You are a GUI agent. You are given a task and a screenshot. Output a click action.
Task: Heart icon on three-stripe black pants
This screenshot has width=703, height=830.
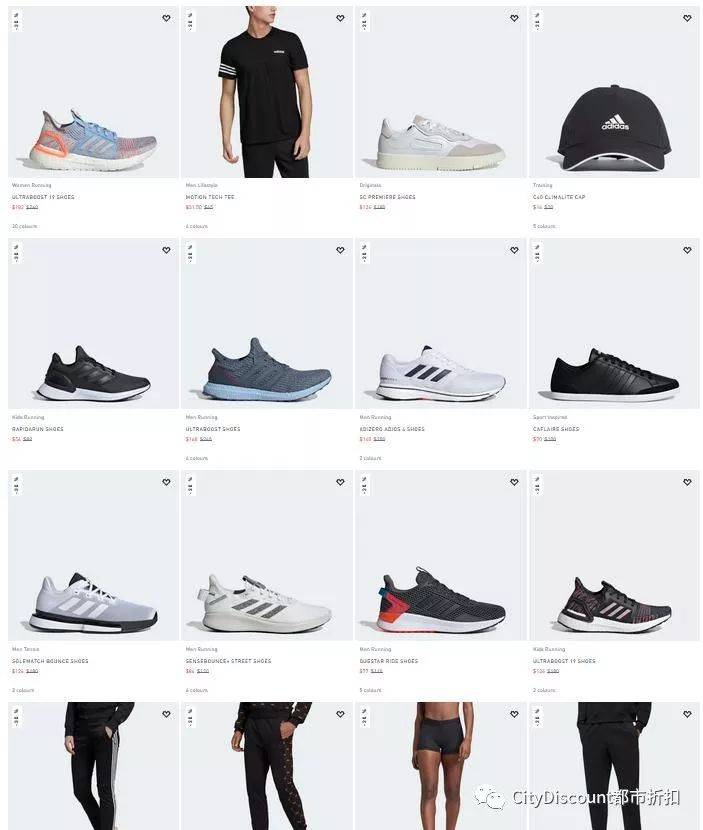point(166,714)
